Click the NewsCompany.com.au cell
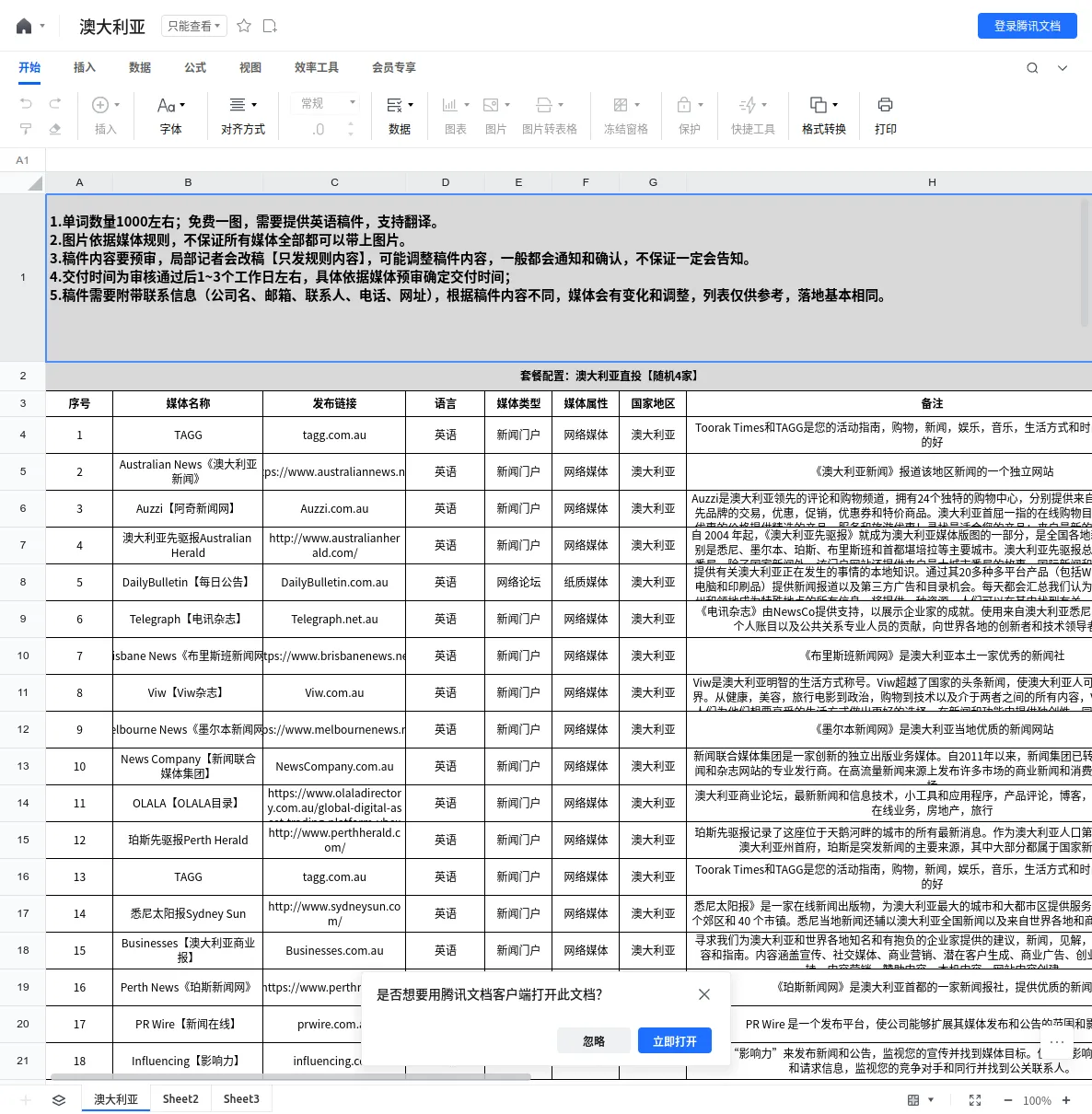1092x1114 pixels. (x=334, y=766)
